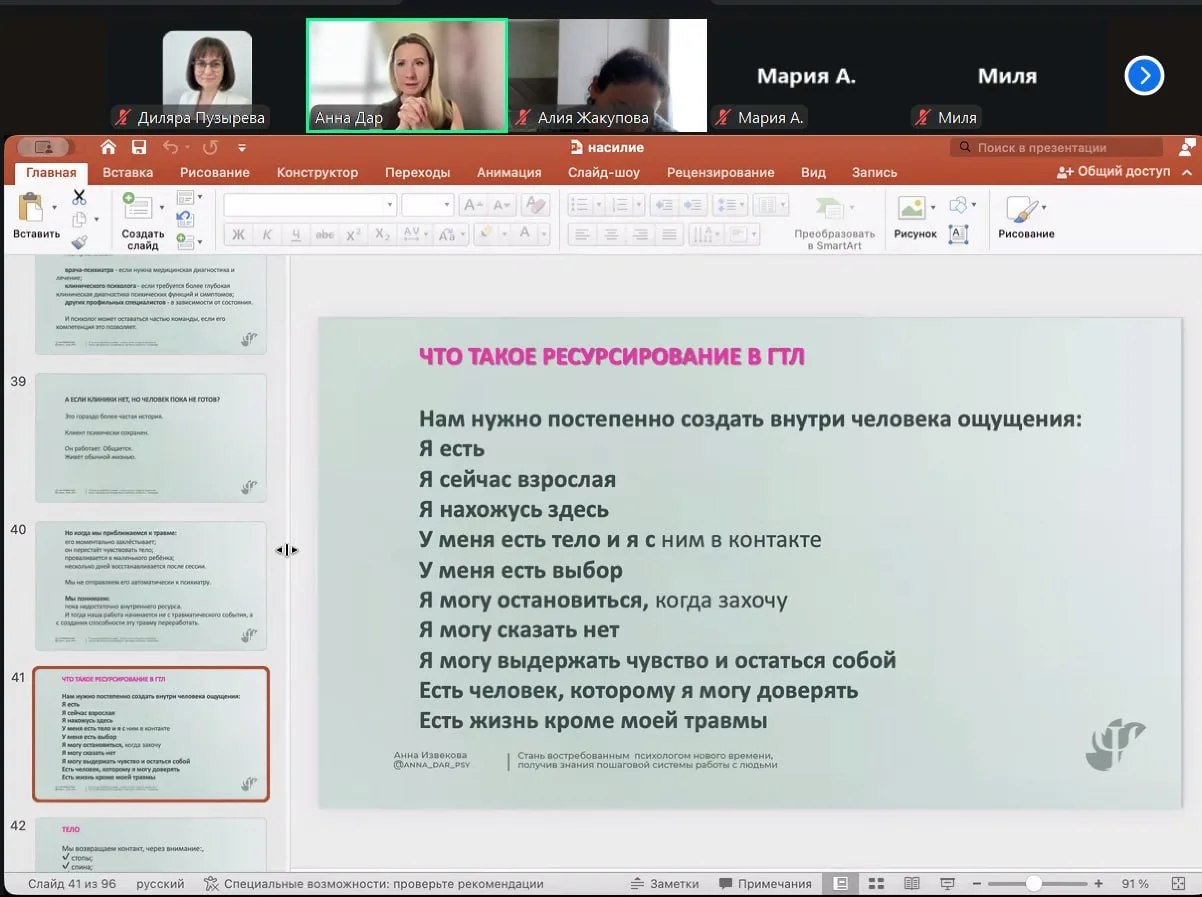Open the font name combo box
The height and width of the screenshot is (897, 1202).
(310, 205)
